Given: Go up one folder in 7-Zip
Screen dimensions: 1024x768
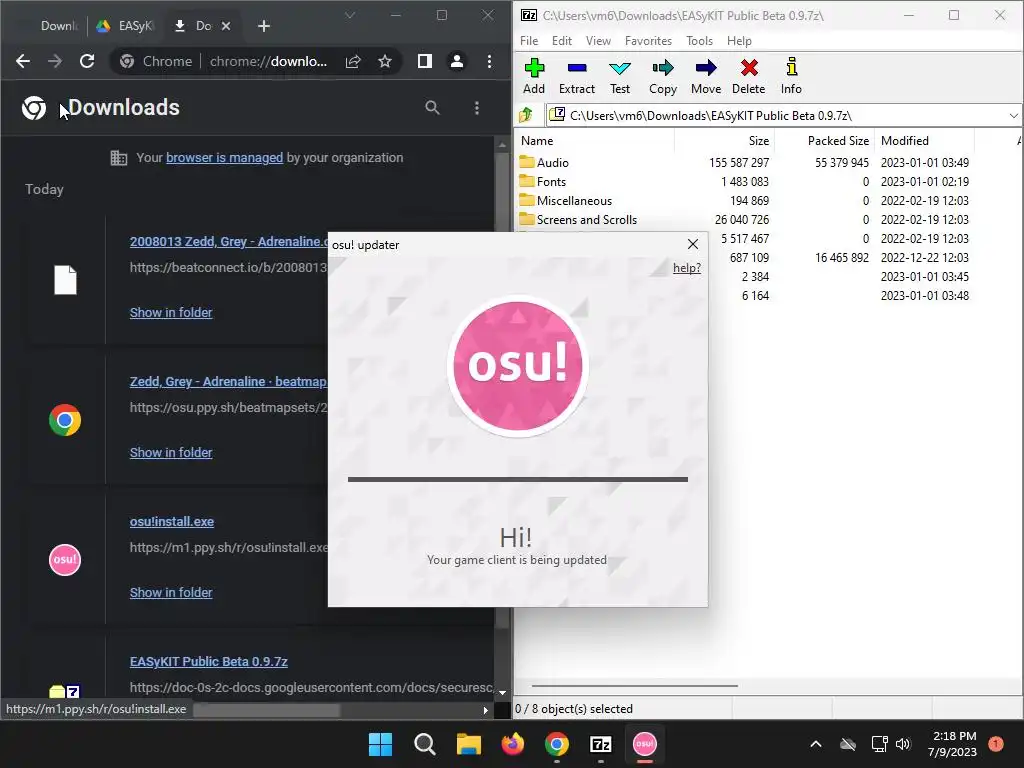Looking at the screenshot, I should pos(526,116).
